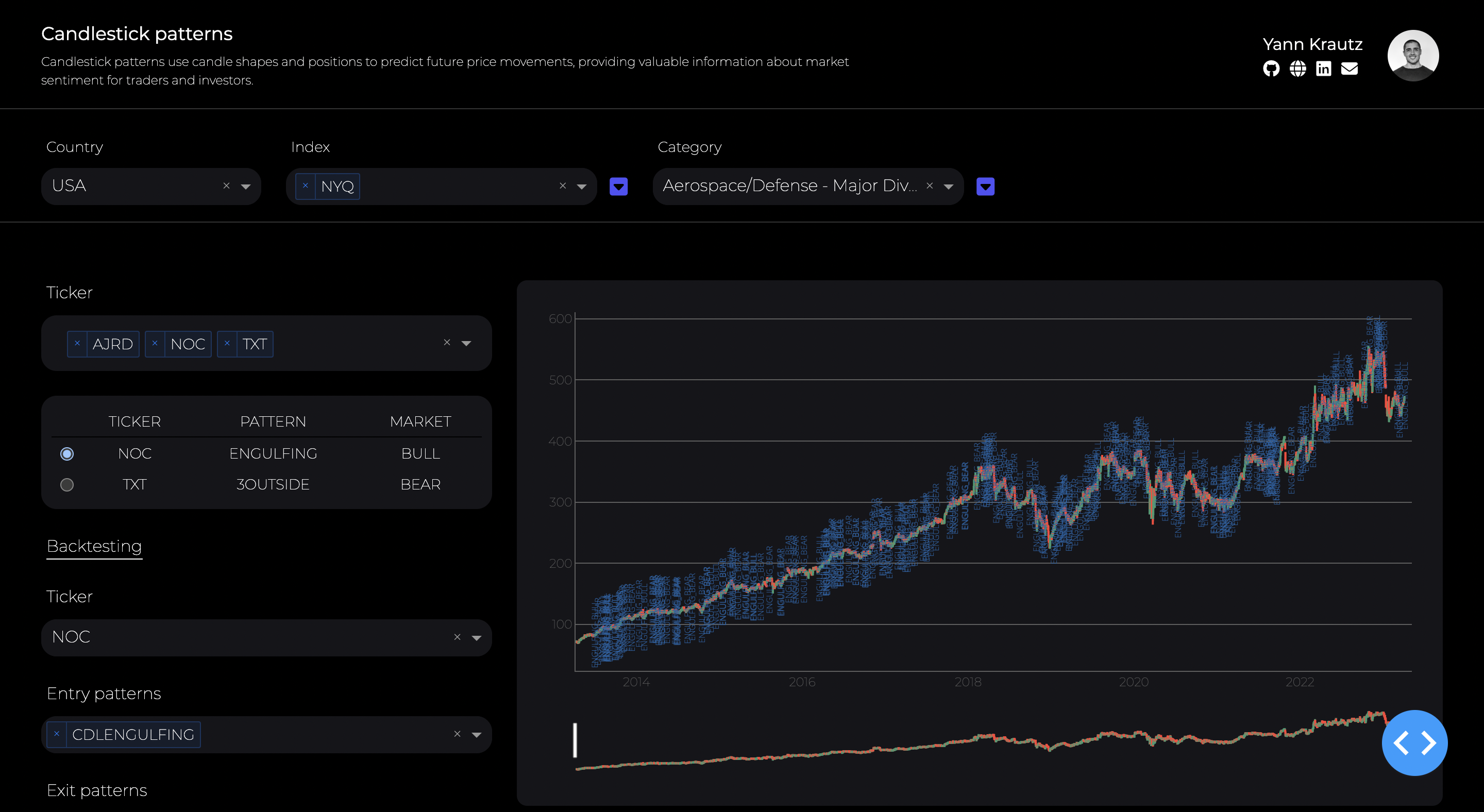
Task: Click the PATTERN column header
Action: tap(273, 421)
